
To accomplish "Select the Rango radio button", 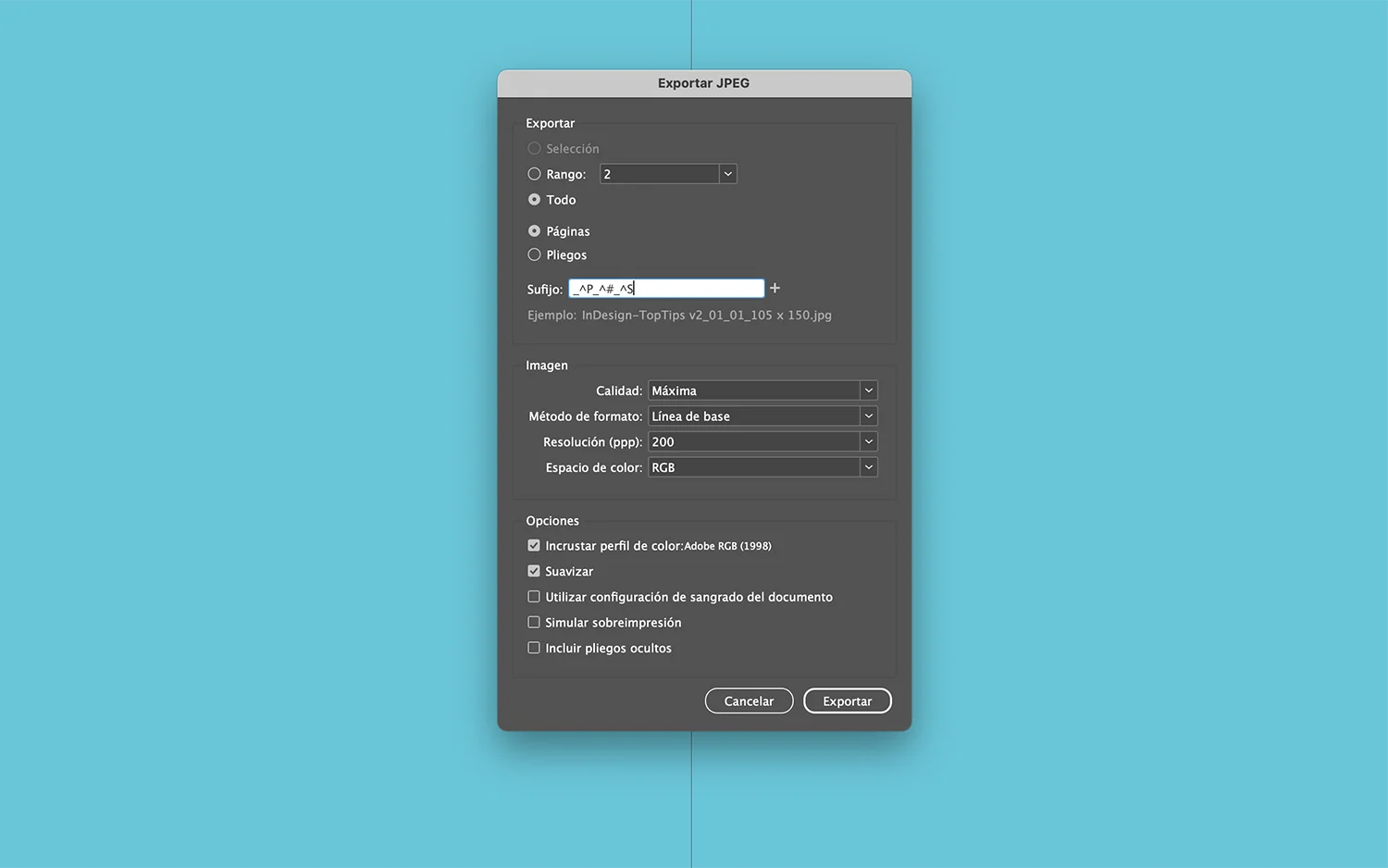I will [534, 173].
